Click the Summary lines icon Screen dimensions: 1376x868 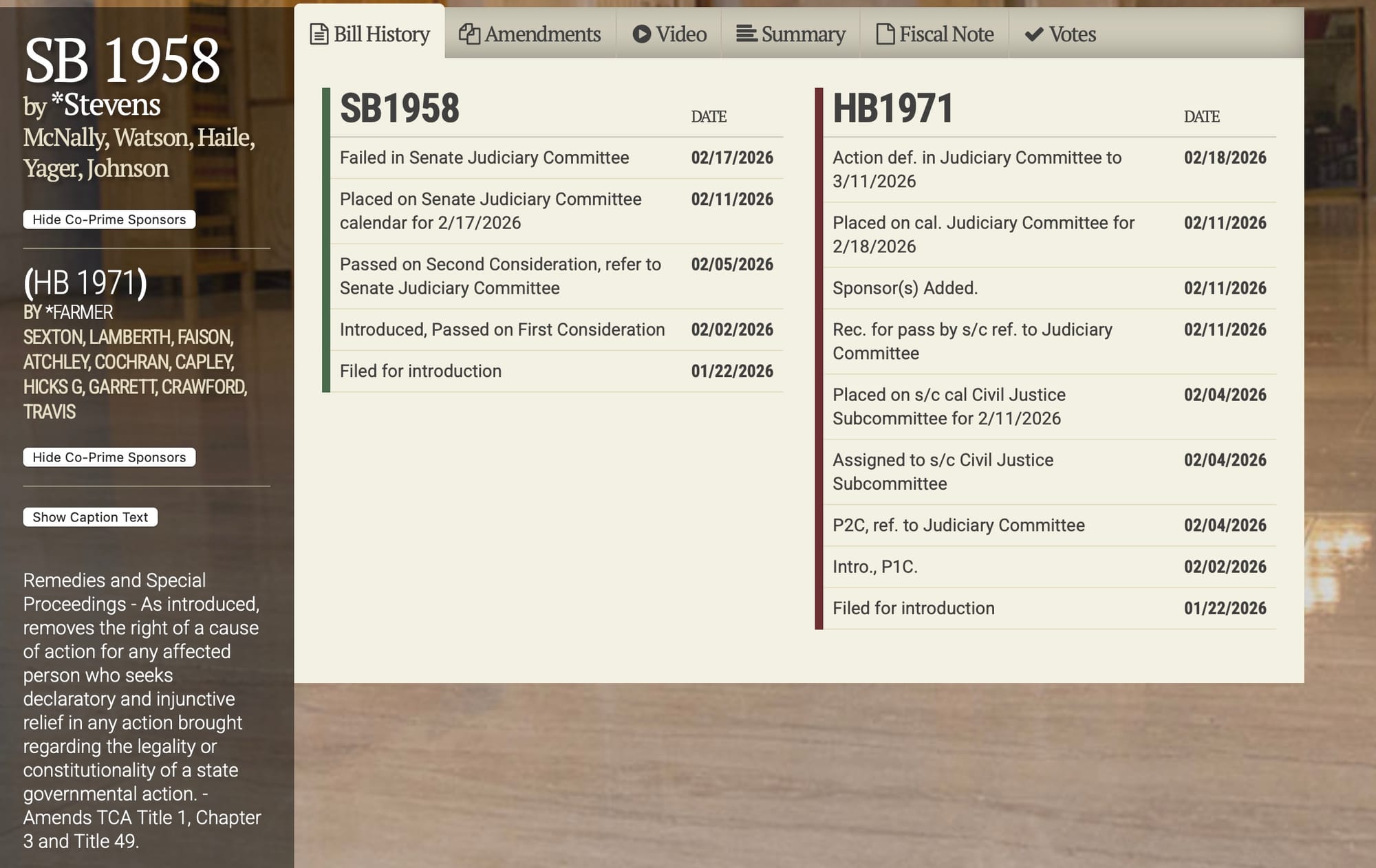[x=746, y=34]
